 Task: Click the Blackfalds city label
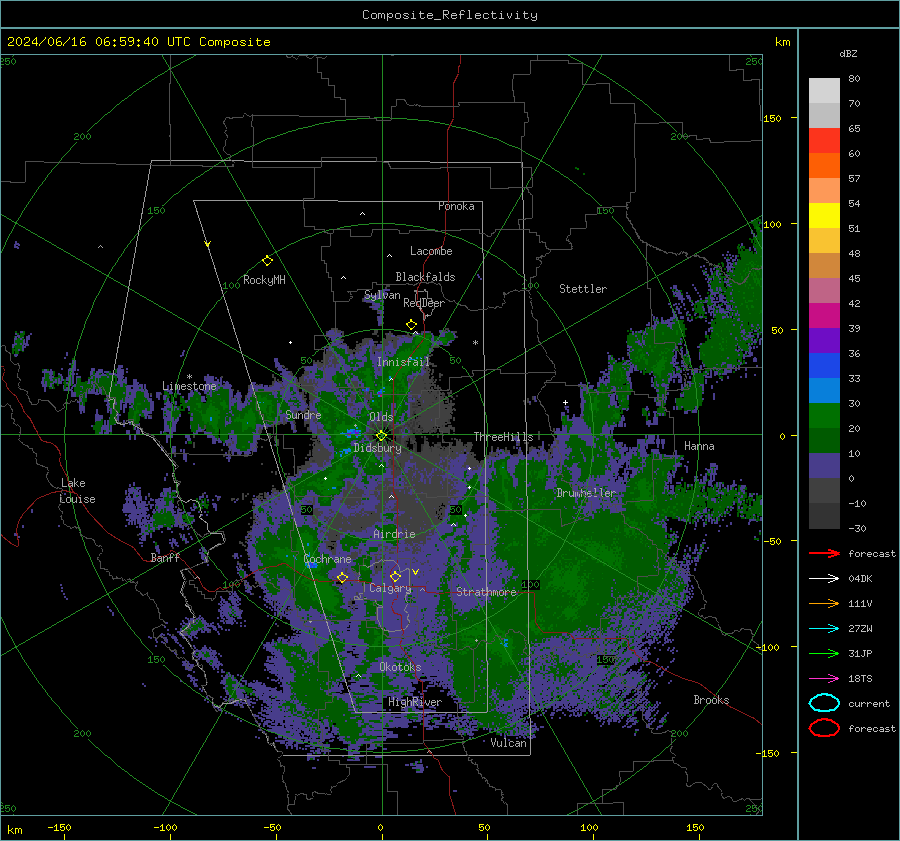[x=425, y=277]
